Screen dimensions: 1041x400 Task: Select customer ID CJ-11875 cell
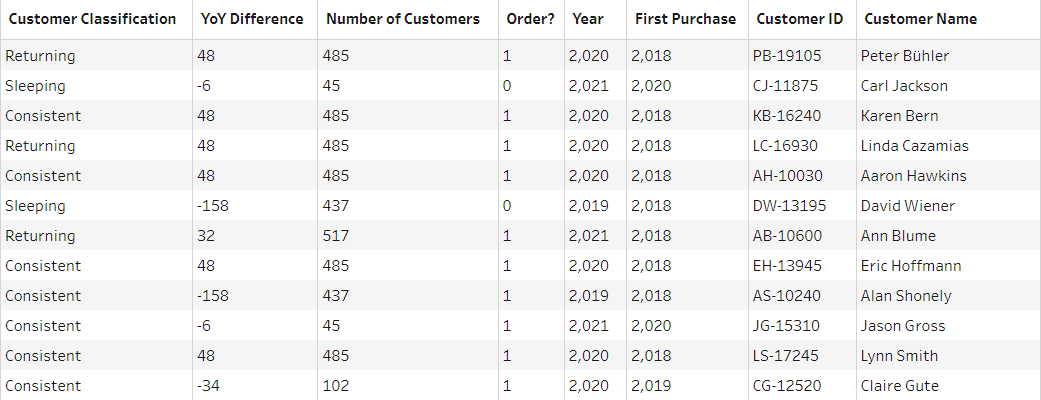[785, 86]
